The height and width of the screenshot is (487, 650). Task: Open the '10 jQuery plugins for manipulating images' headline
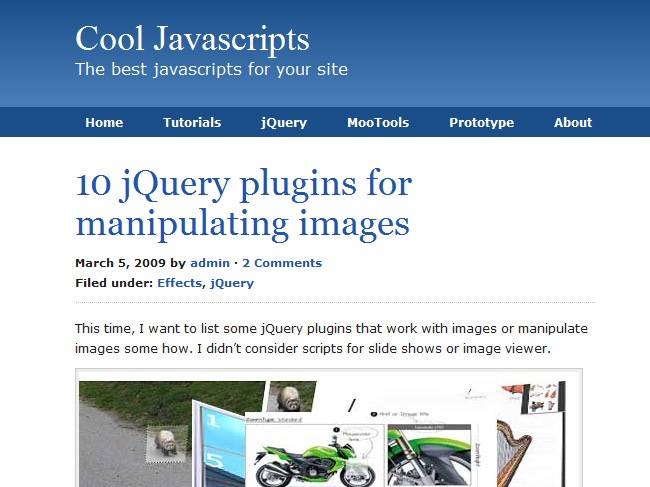tap(244, 204)
